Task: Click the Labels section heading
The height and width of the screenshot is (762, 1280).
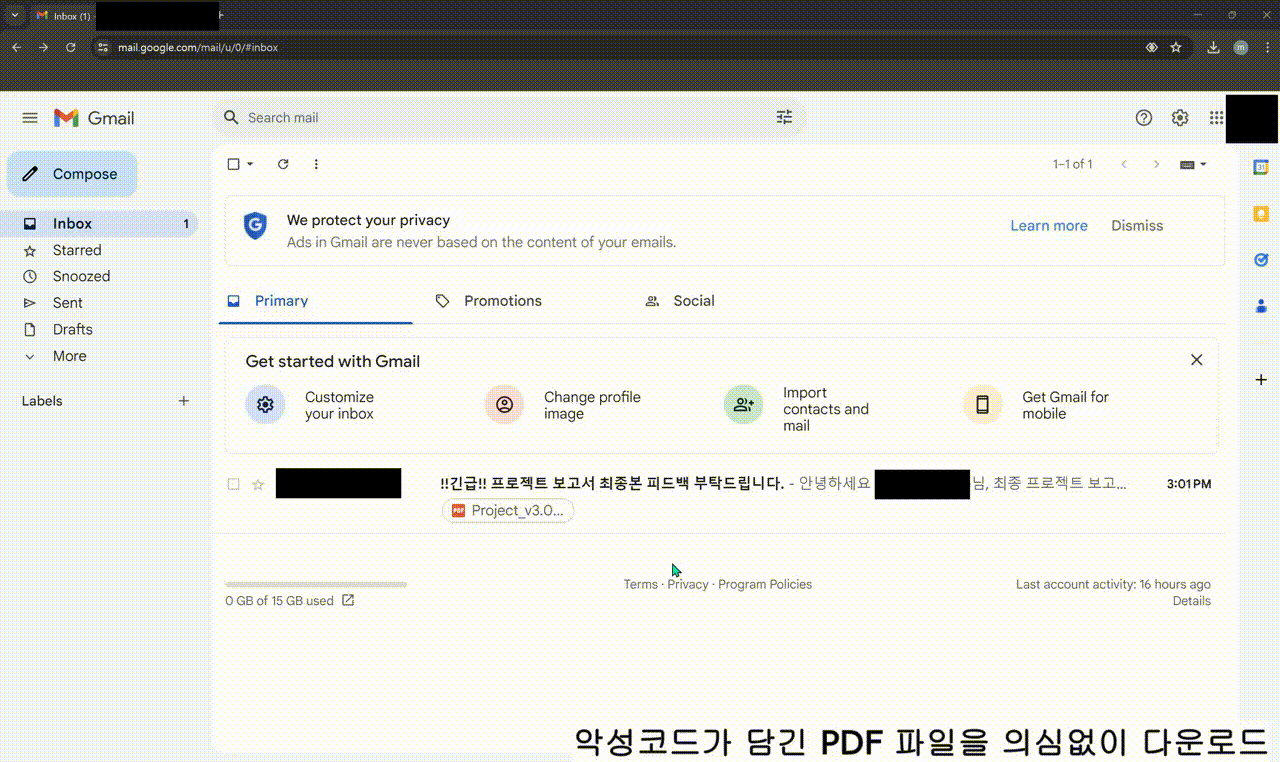Action: point(42,401)
